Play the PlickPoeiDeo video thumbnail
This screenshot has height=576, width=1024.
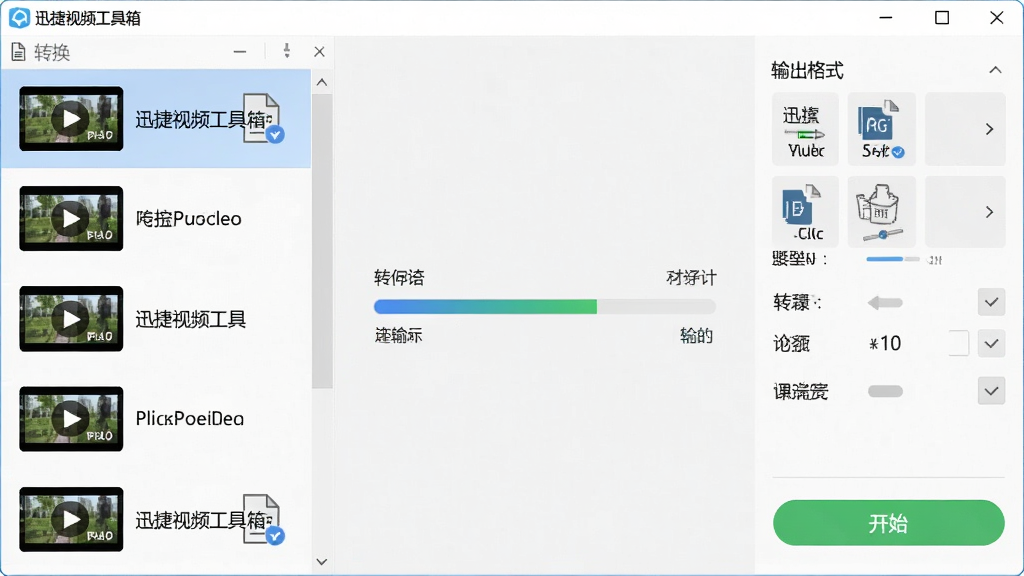click(71, 419)
